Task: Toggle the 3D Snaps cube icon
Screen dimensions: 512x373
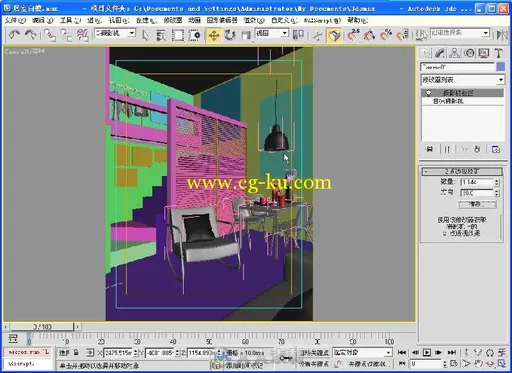Action: coord(335,35)
